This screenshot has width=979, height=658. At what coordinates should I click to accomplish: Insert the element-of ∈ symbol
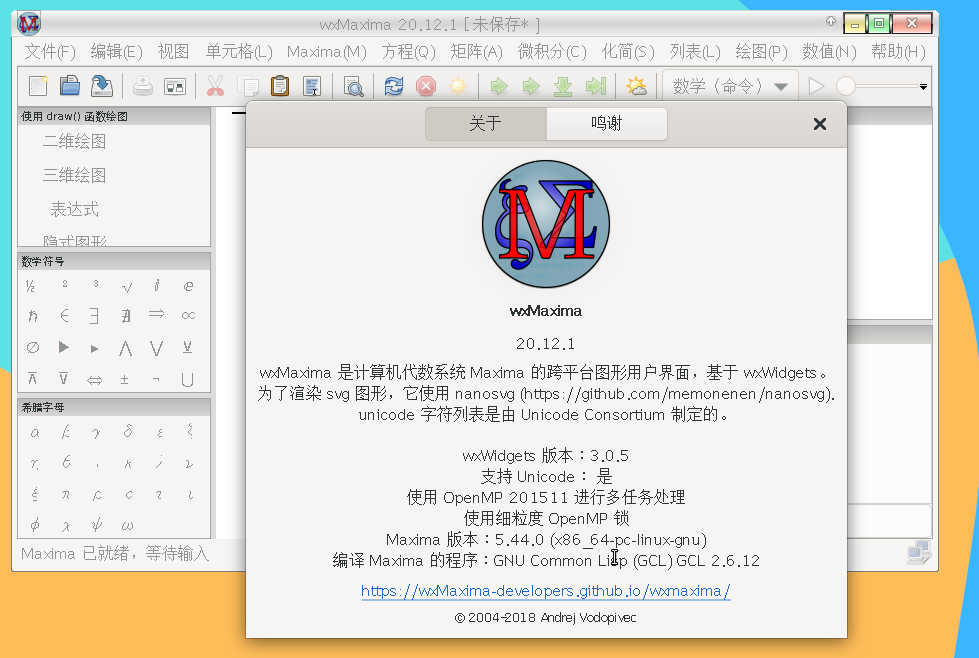64,316
